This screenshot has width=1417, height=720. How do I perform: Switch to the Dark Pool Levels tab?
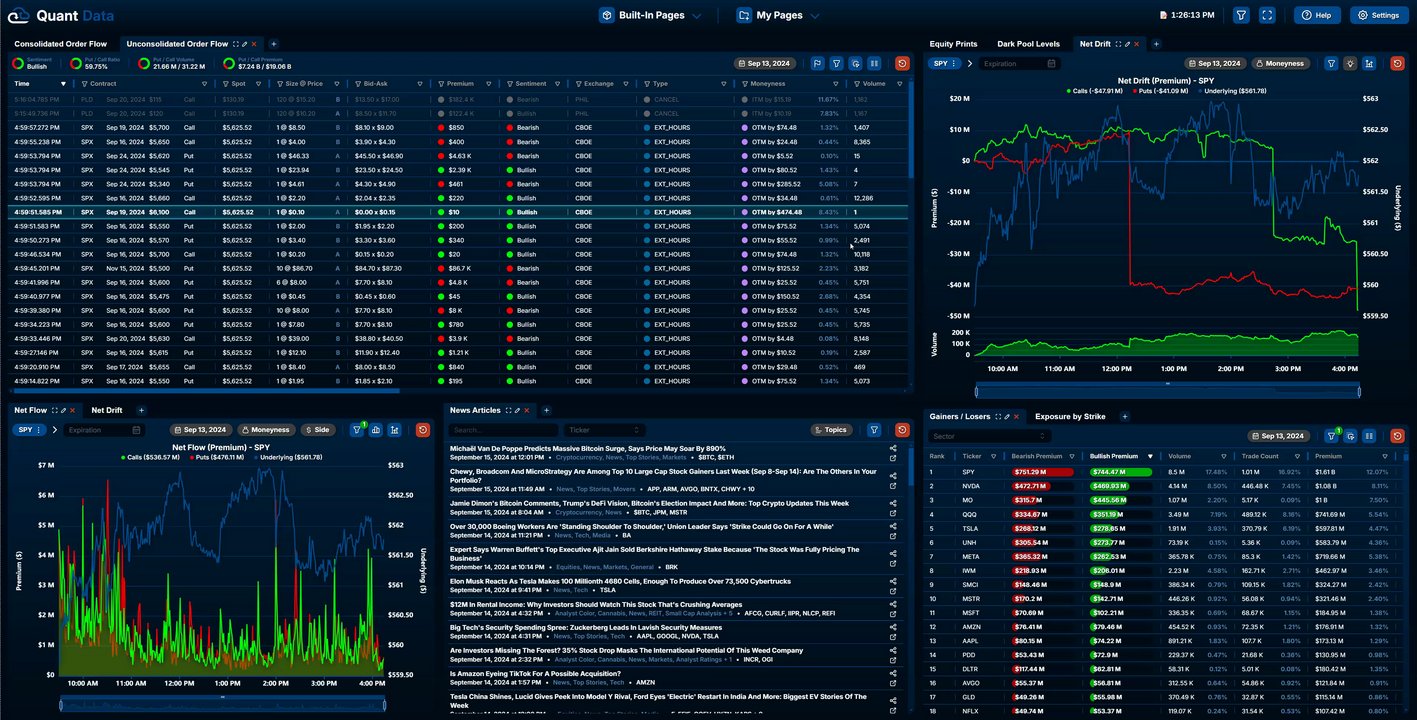(1028, 44)
